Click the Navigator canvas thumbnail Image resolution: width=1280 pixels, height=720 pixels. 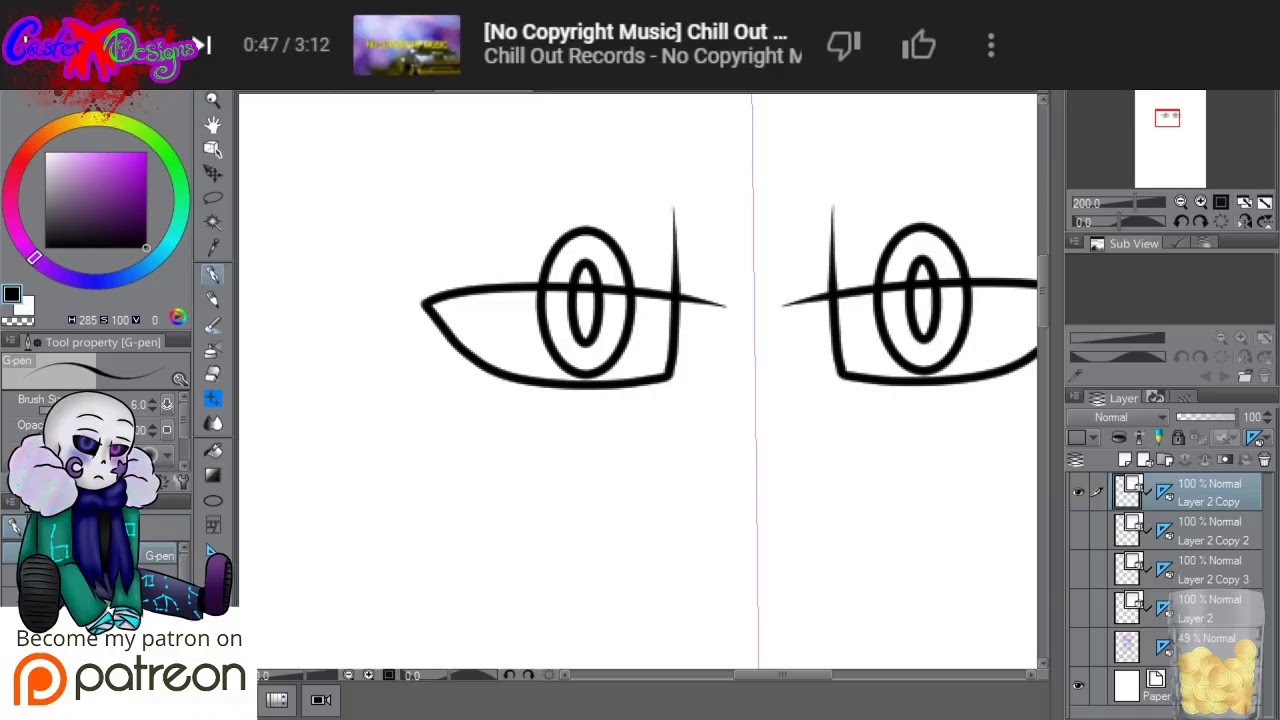(x=1170, y=139)
